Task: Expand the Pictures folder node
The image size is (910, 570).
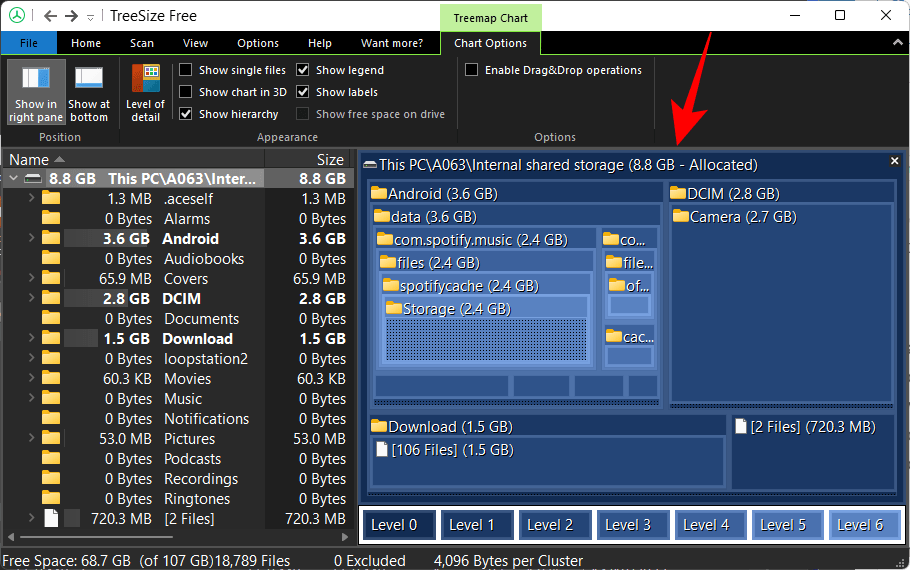Action: 31,438
